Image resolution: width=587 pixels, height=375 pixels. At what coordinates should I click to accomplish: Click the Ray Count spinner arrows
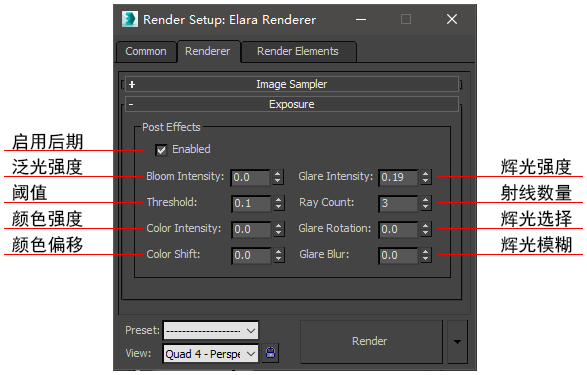pyautogui.click(x=425, y=203)
